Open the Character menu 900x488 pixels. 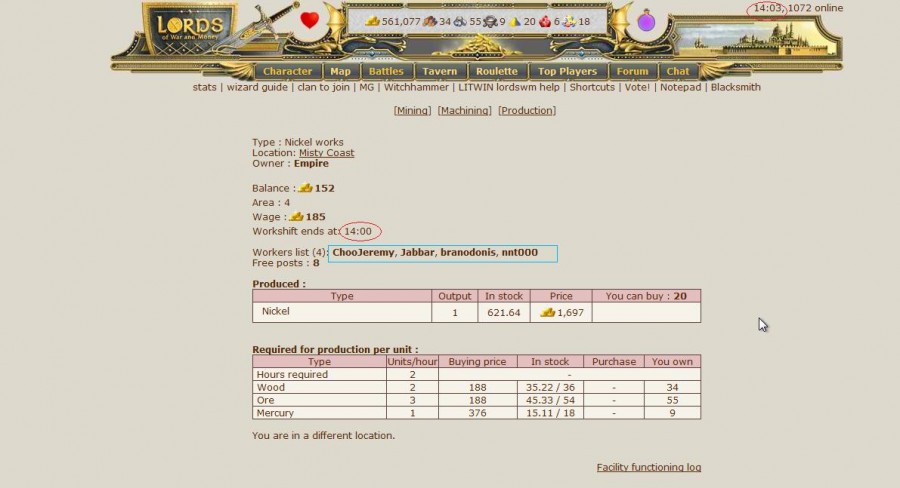coord(287,71)
